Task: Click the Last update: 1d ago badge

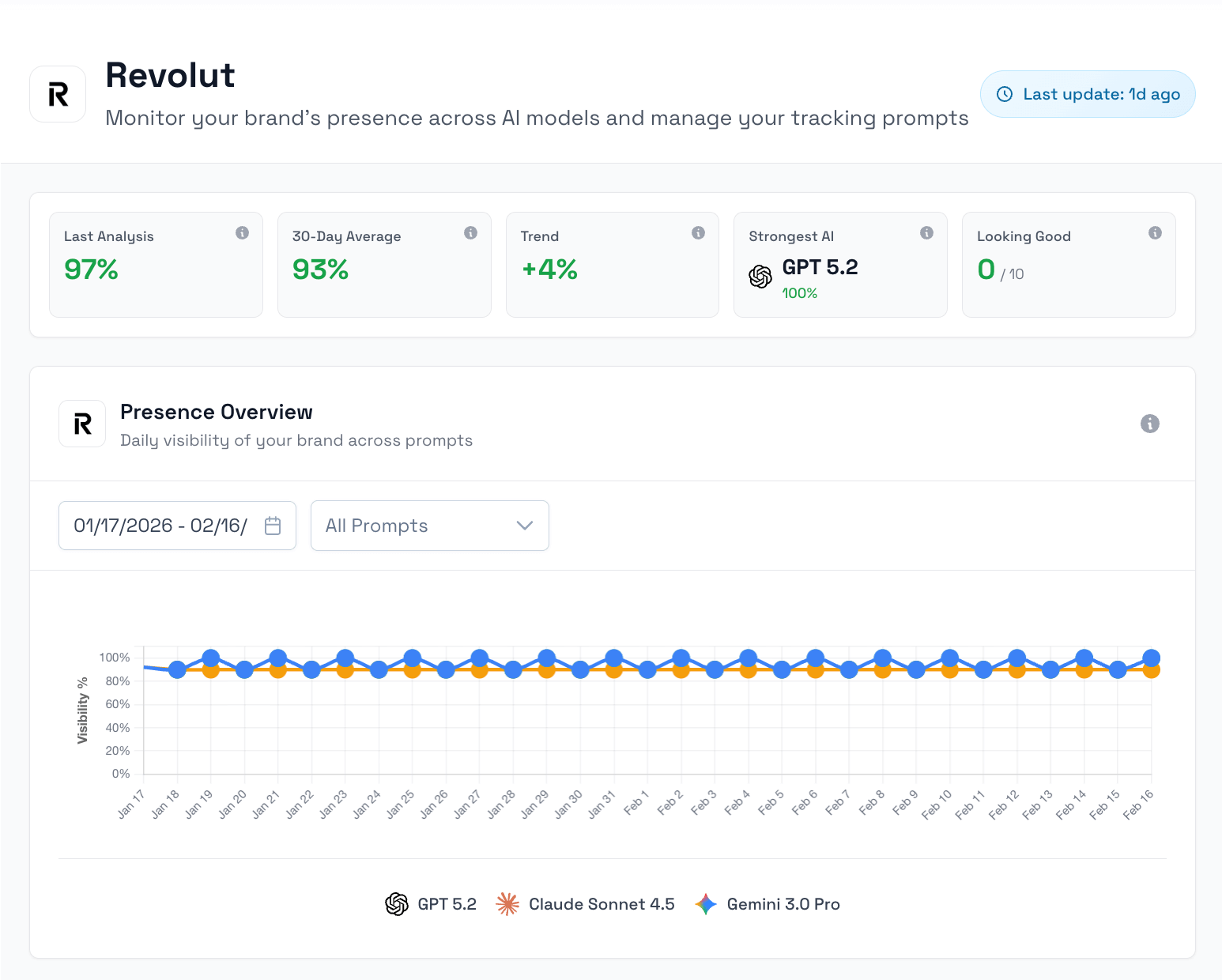Action: point(1088,93)
